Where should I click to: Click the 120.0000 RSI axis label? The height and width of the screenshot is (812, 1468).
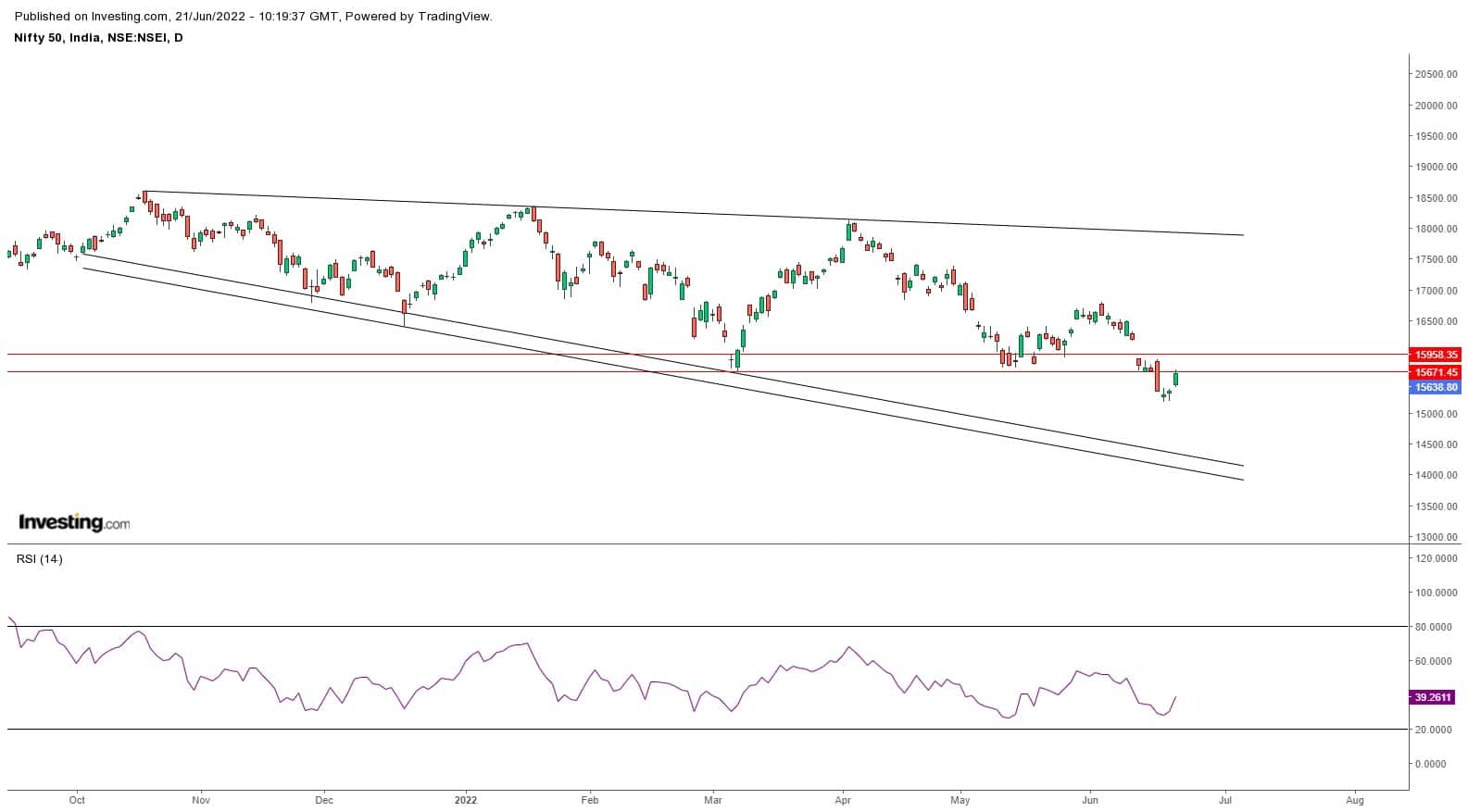[x=1432, y=558]
